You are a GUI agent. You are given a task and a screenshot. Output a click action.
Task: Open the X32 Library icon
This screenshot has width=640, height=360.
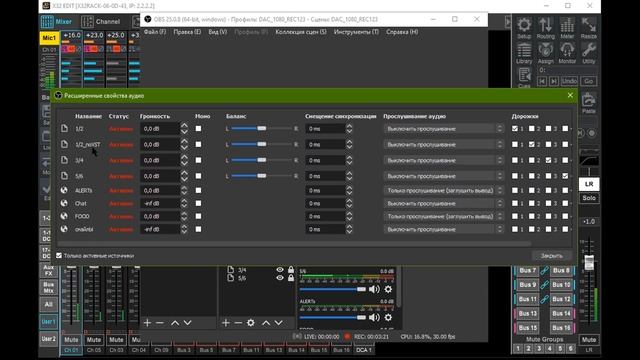pos(524,53)
